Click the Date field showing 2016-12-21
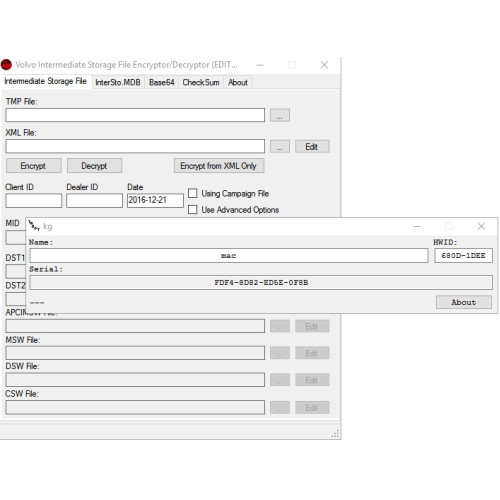 pyautogui.click(x=155, y=201)
